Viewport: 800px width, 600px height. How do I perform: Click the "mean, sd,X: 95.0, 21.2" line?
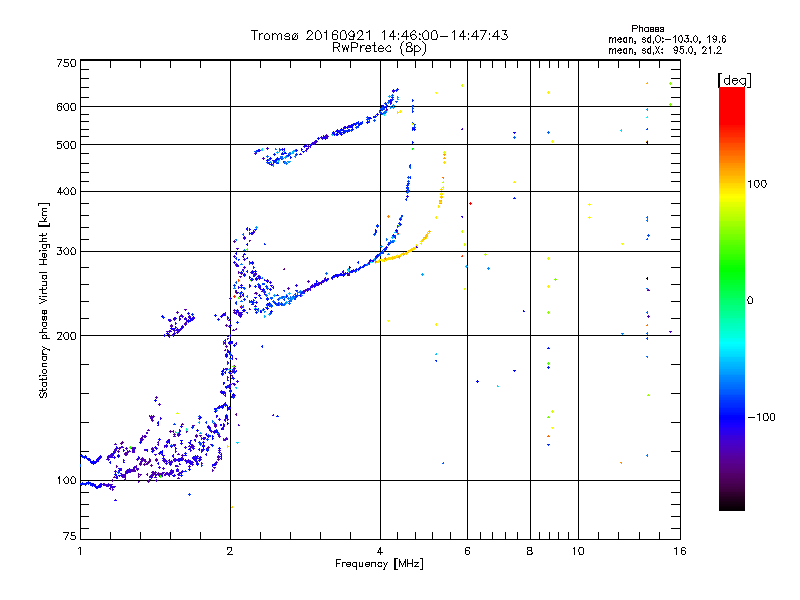point(665,51)
